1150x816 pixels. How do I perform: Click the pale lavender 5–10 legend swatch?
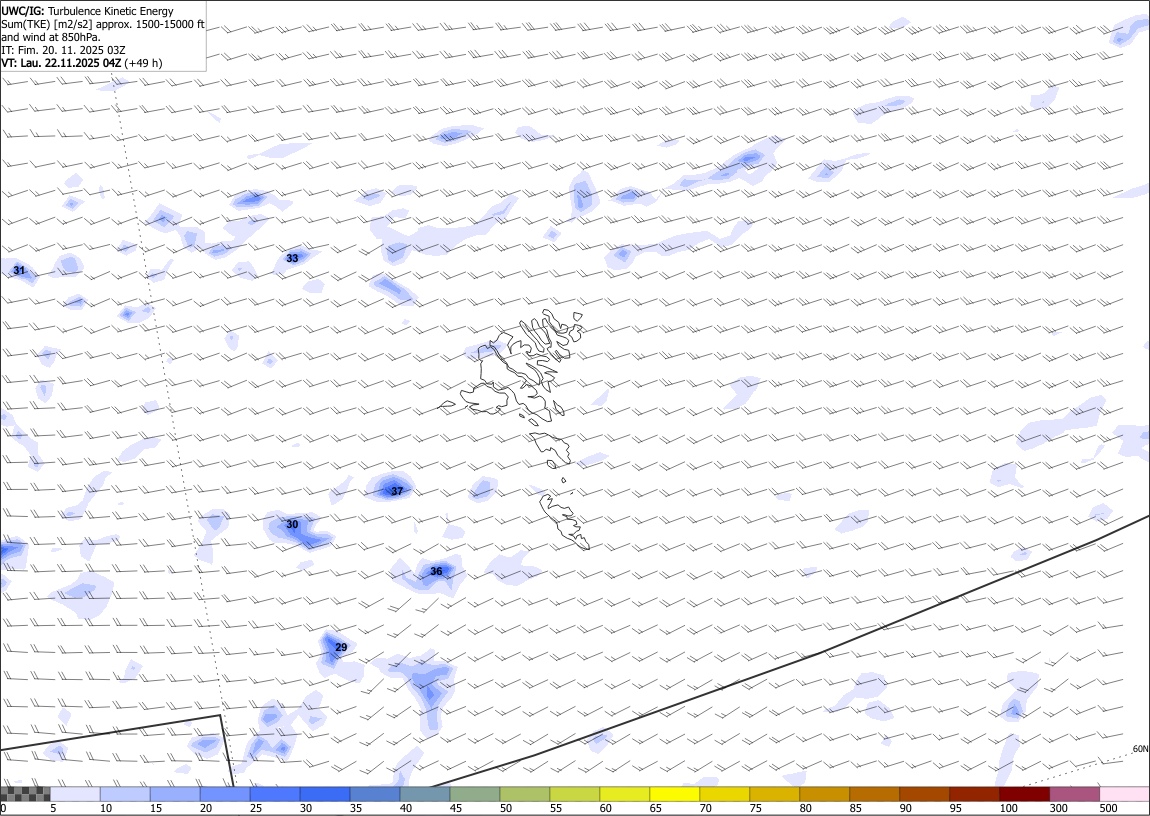pos(76,794)
